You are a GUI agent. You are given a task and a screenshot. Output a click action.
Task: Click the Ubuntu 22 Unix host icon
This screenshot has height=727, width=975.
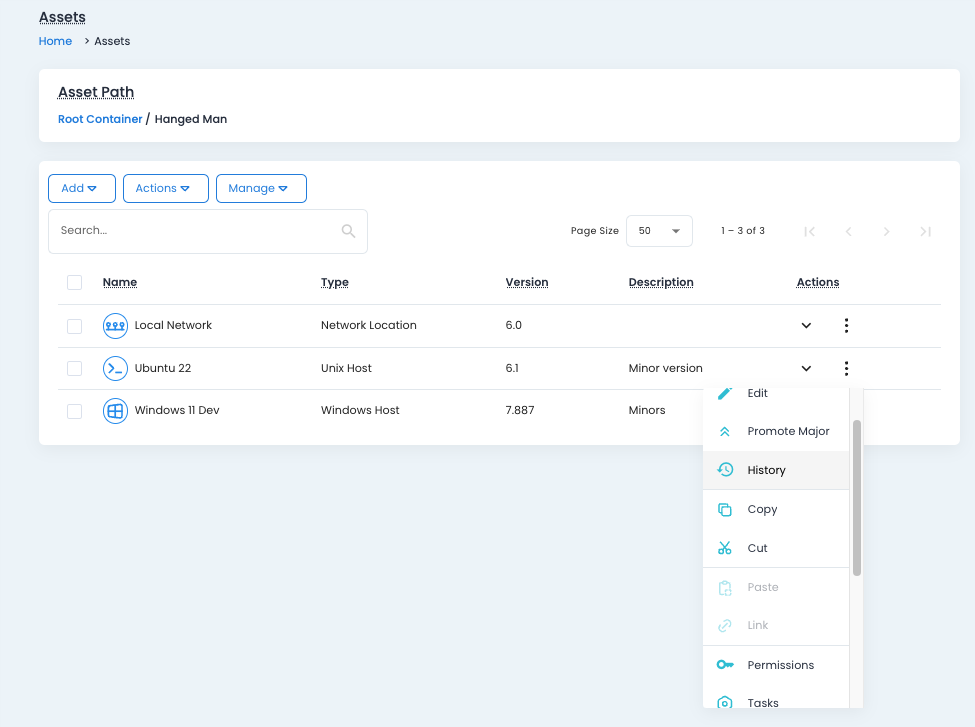[115, 368]
